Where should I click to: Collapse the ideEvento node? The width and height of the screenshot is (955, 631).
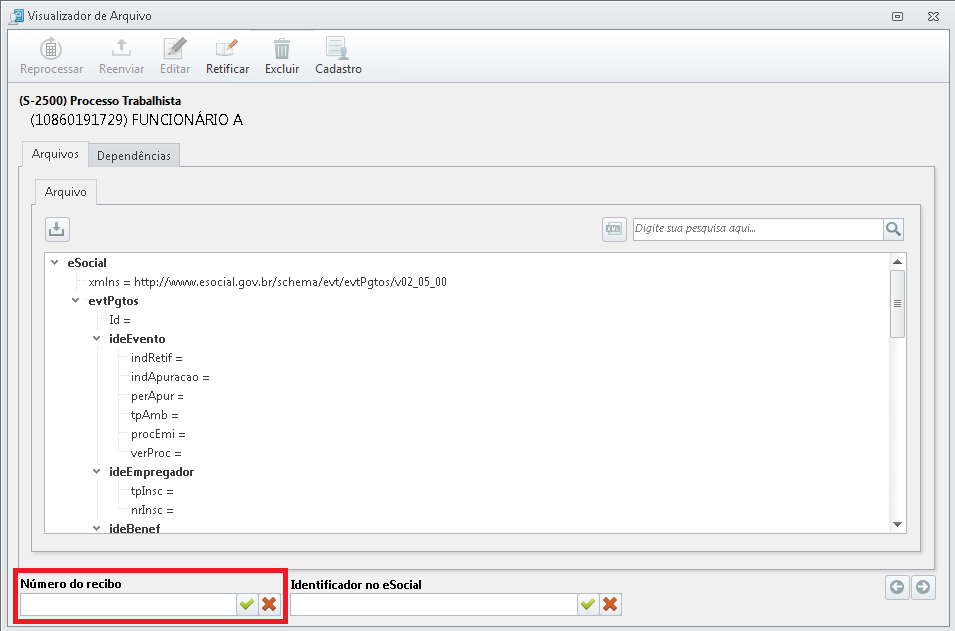tap(96, 338)
